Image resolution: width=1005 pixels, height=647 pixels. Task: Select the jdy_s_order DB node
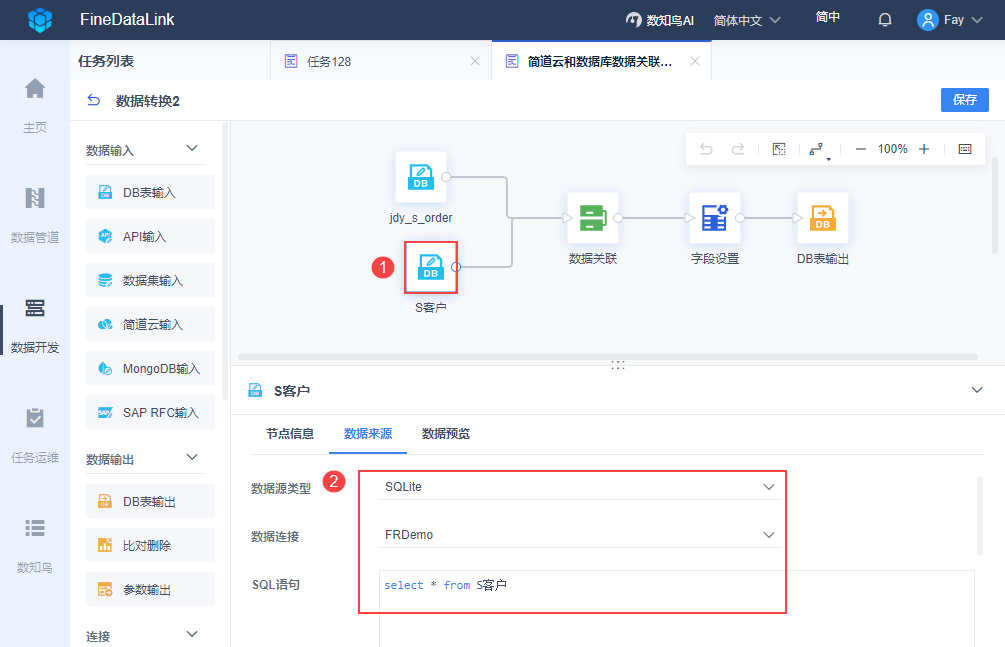point(420,177)
